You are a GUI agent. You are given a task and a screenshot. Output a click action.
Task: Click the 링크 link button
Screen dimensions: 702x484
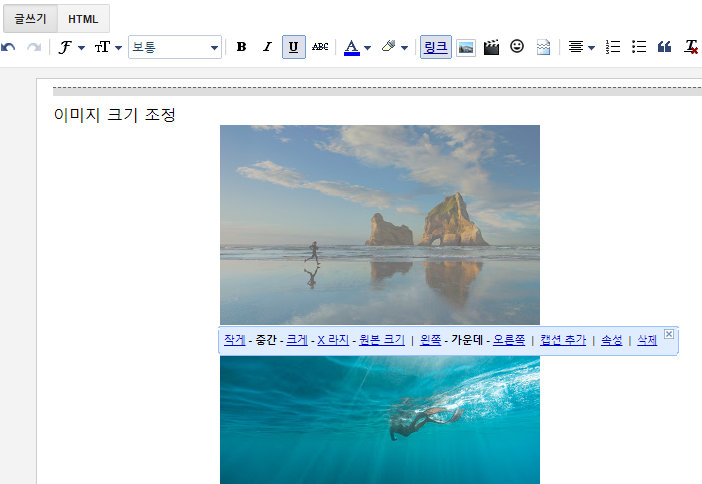tap(436, 47)
